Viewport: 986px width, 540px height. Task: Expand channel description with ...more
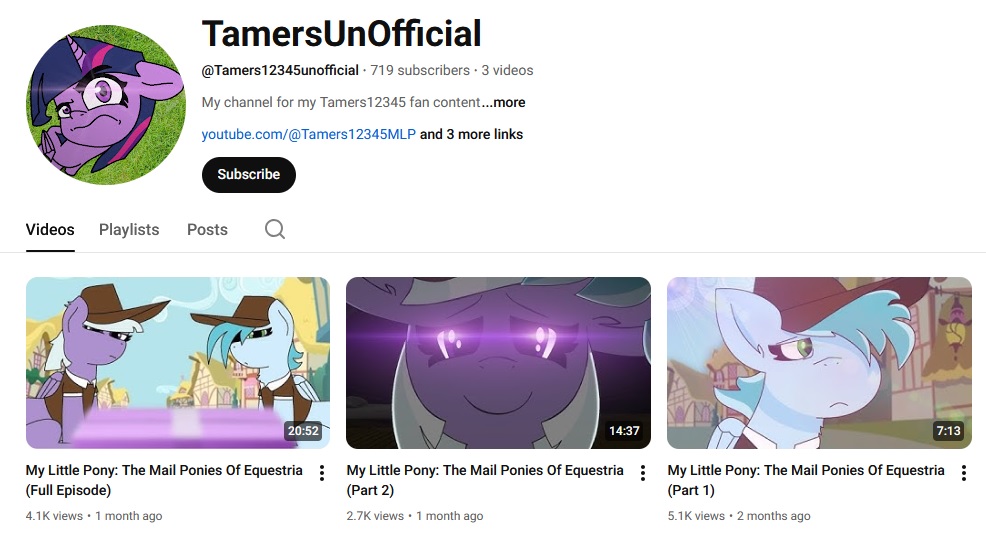[503, 102]
